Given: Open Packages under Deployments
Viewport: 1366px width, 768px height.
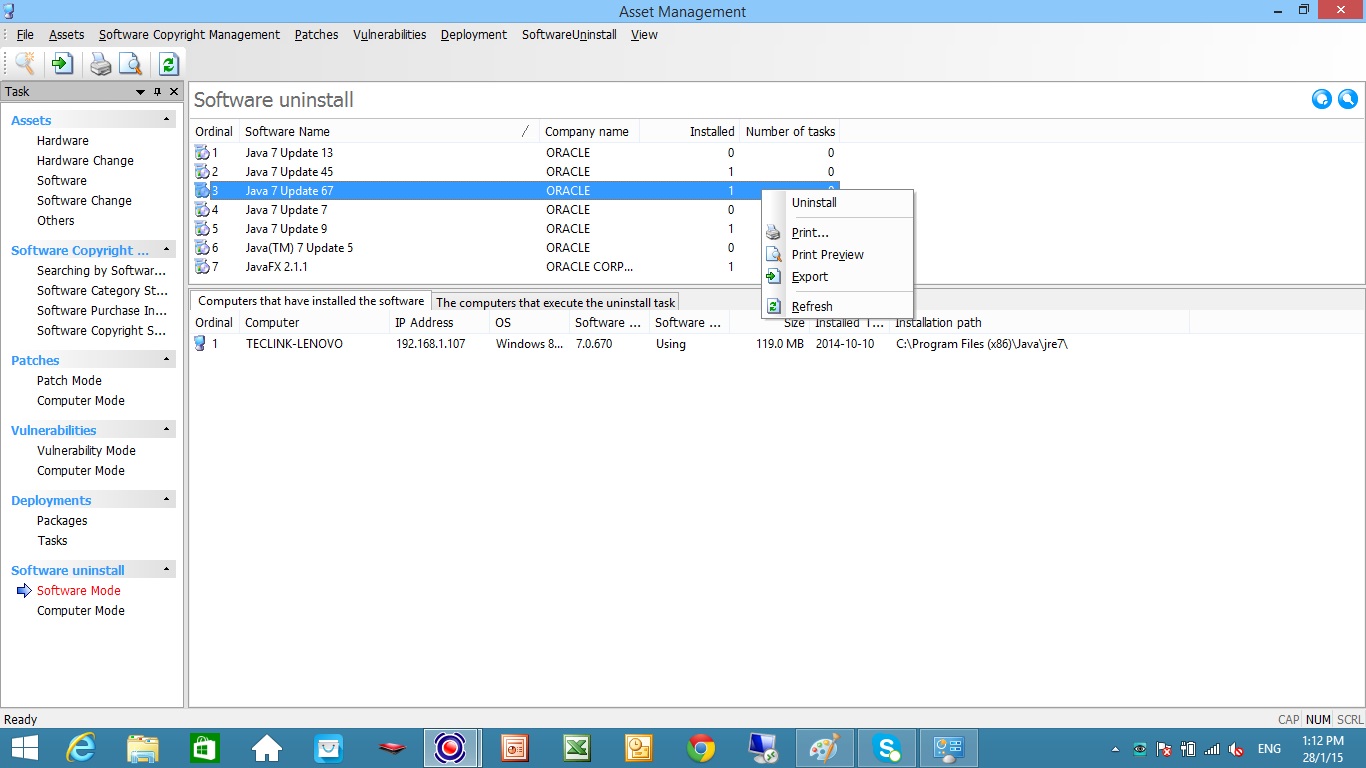Looking at the screenshot, I should (62, 520).
